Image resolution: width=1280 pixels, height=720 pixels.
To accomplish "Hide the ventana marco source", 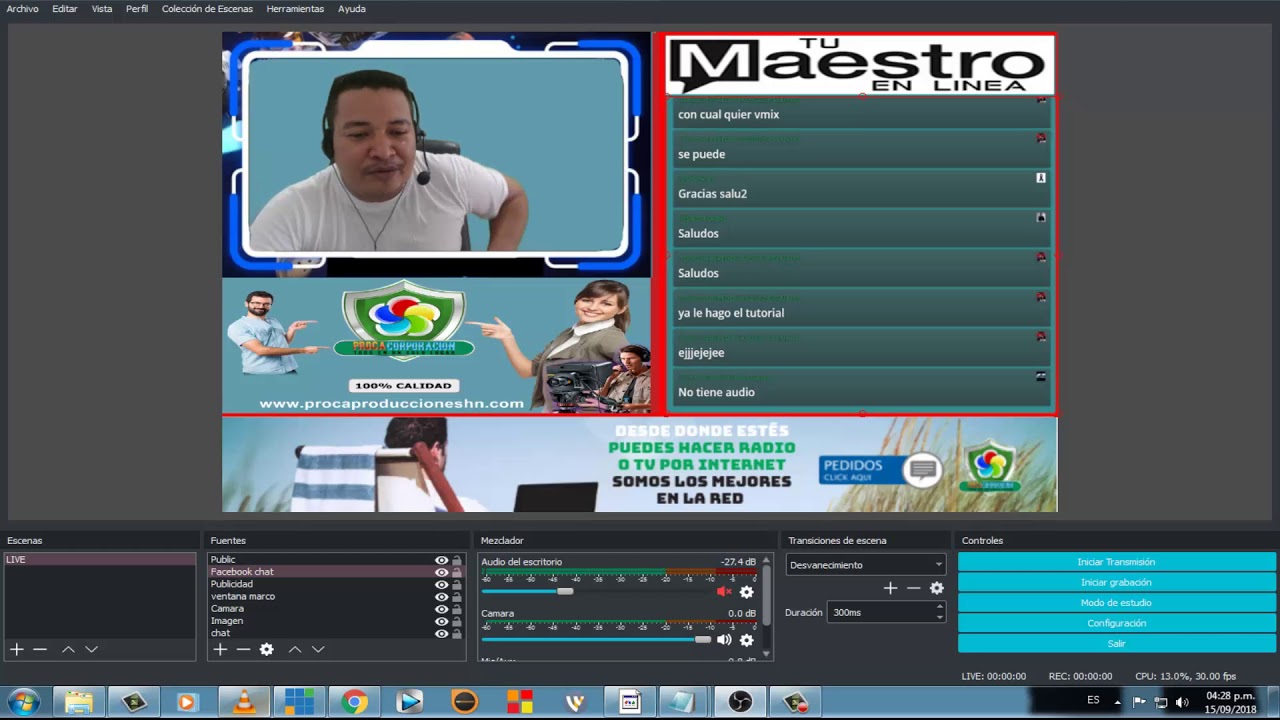I will 441,597.
